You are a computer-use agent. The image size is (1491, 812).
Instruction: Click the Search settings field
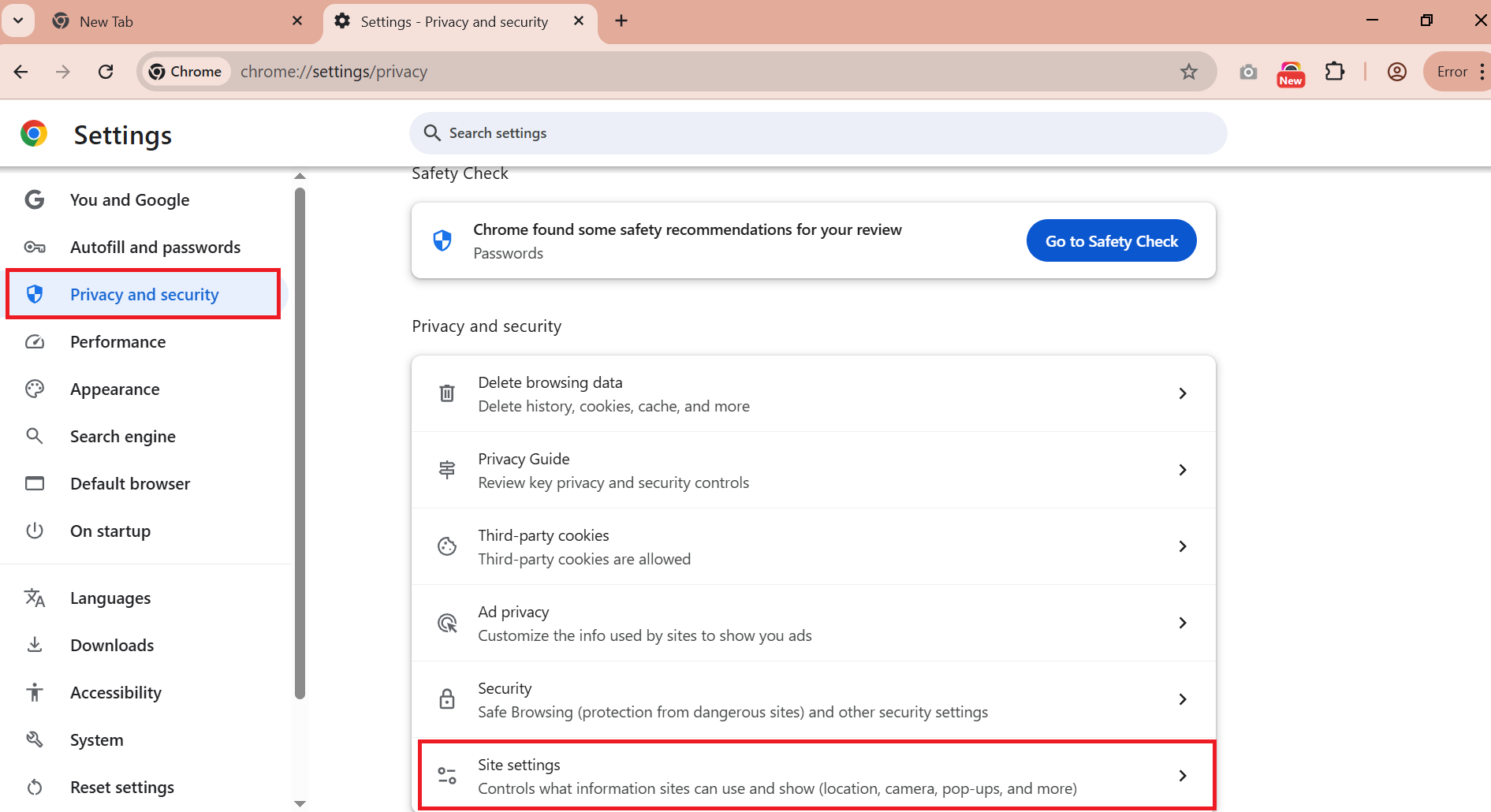818,133
